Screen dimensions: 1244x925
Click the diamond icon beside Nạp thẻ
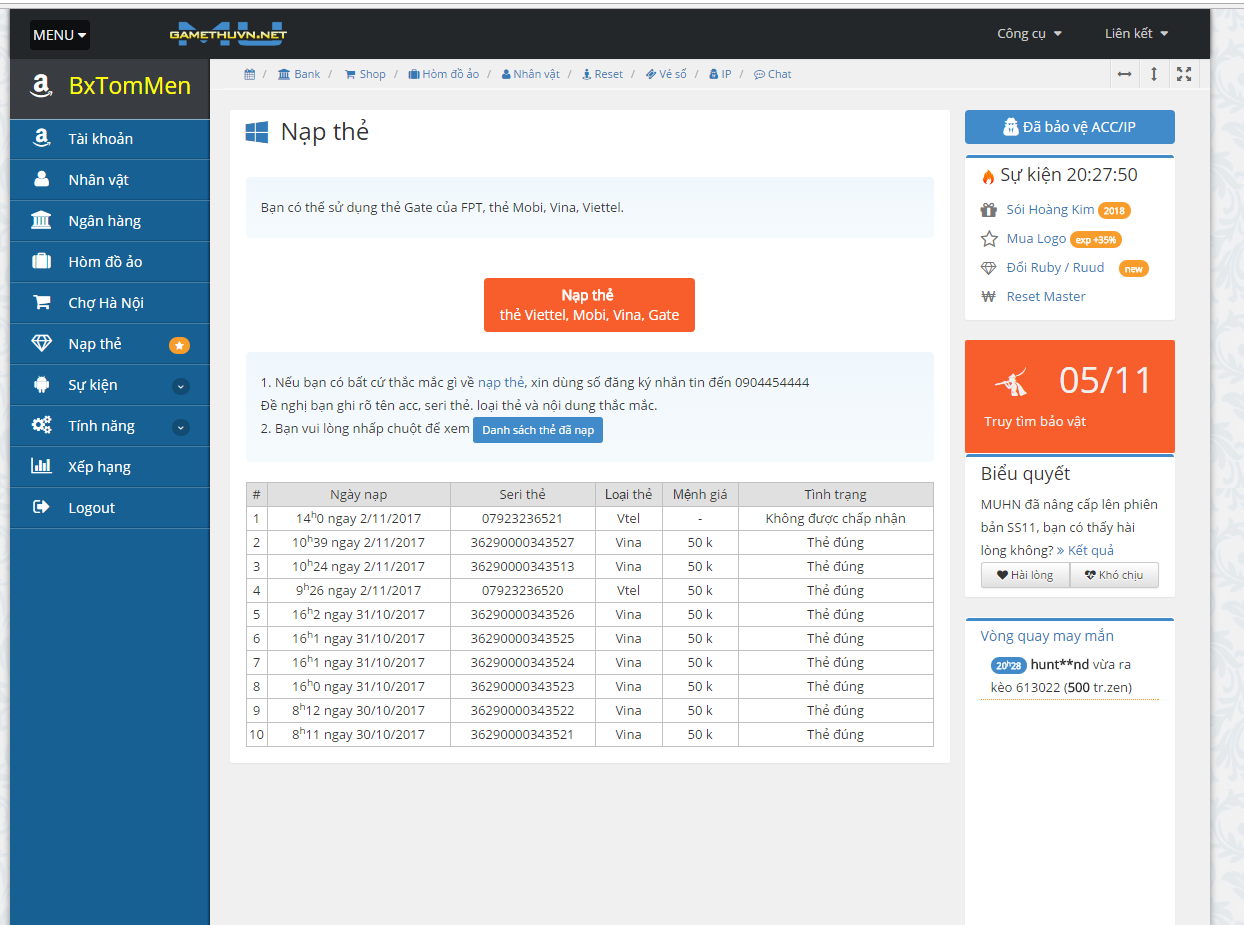[41, 344]
